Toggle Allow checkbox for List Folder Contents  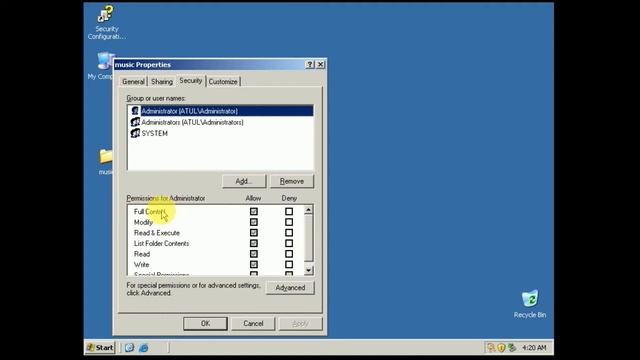pyautogui.click(x=254, y=243)
